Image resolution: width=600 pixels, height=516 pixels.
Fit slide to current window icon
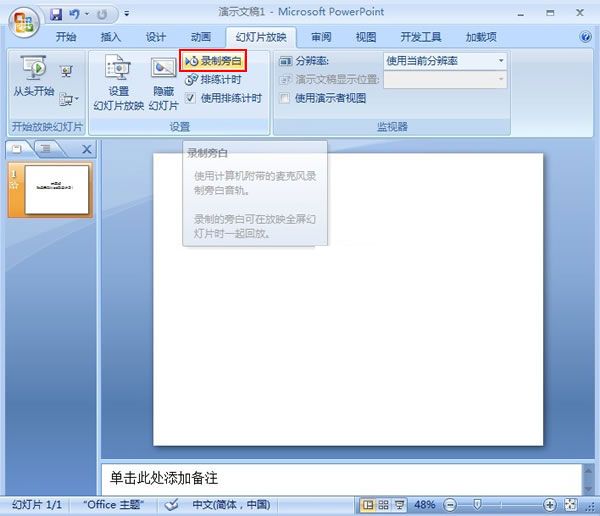571,505
